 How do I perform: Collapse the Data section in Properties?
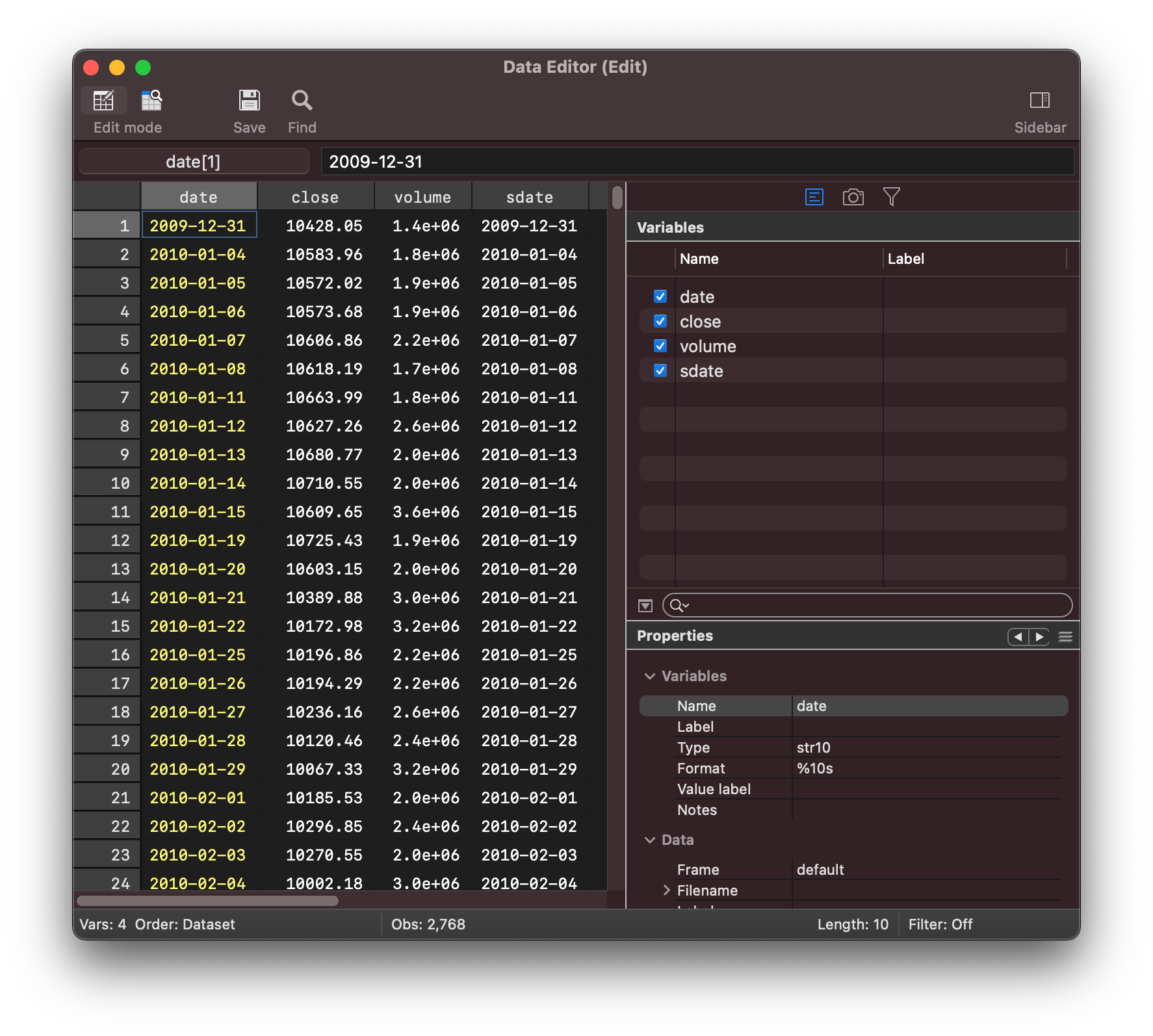[649, 840]
